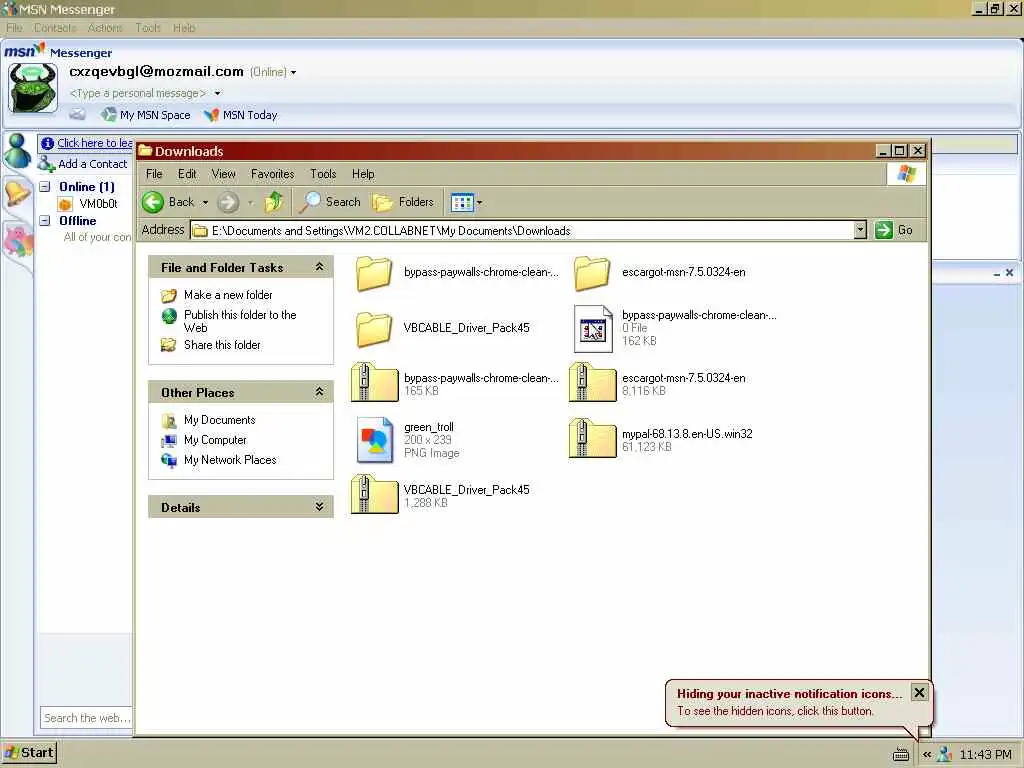Open personal message dropdown arrow in Messenger
This screenshot has width=1024, height=768.
tap(217, 93)
